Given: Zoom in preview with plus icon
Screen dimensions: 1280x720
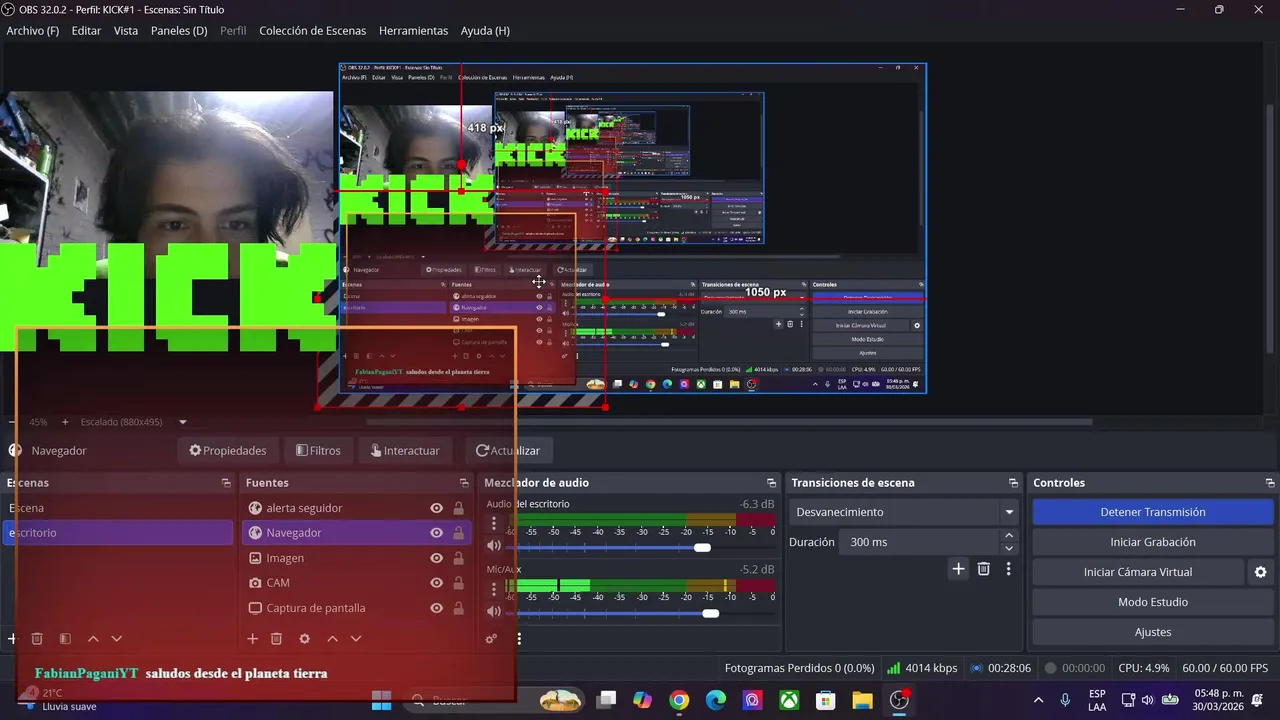Looking at the screenshot, I should click(x=65, y=422).
